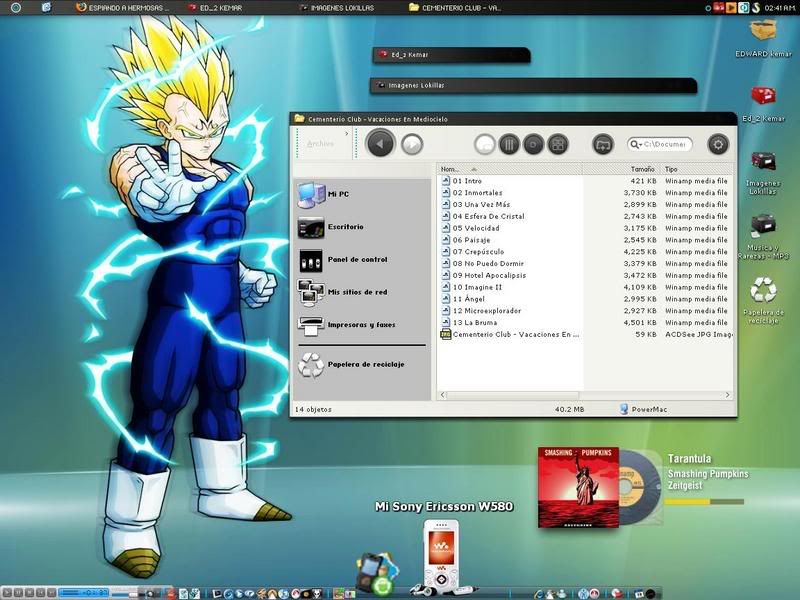
Task: Open the views grid button
Action: pyautogui.click(x=558, y=144)
